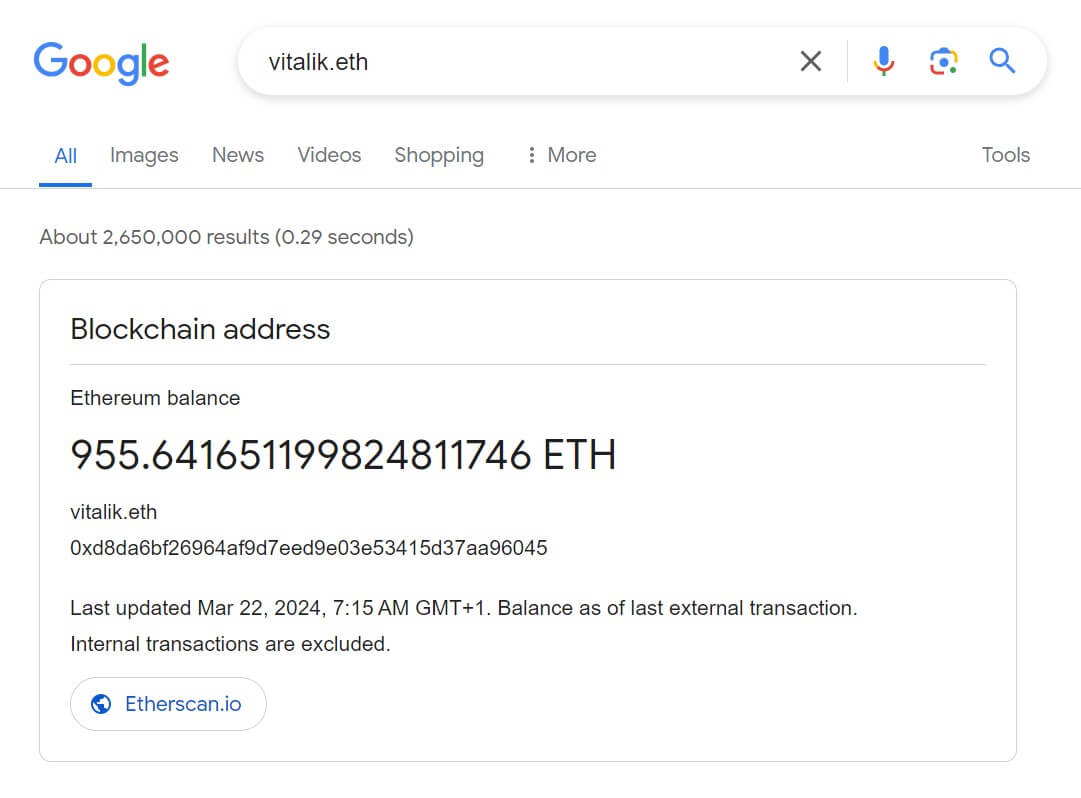
Task: Click the globe icon on the Etherscan button
Action: coord(100,704)
